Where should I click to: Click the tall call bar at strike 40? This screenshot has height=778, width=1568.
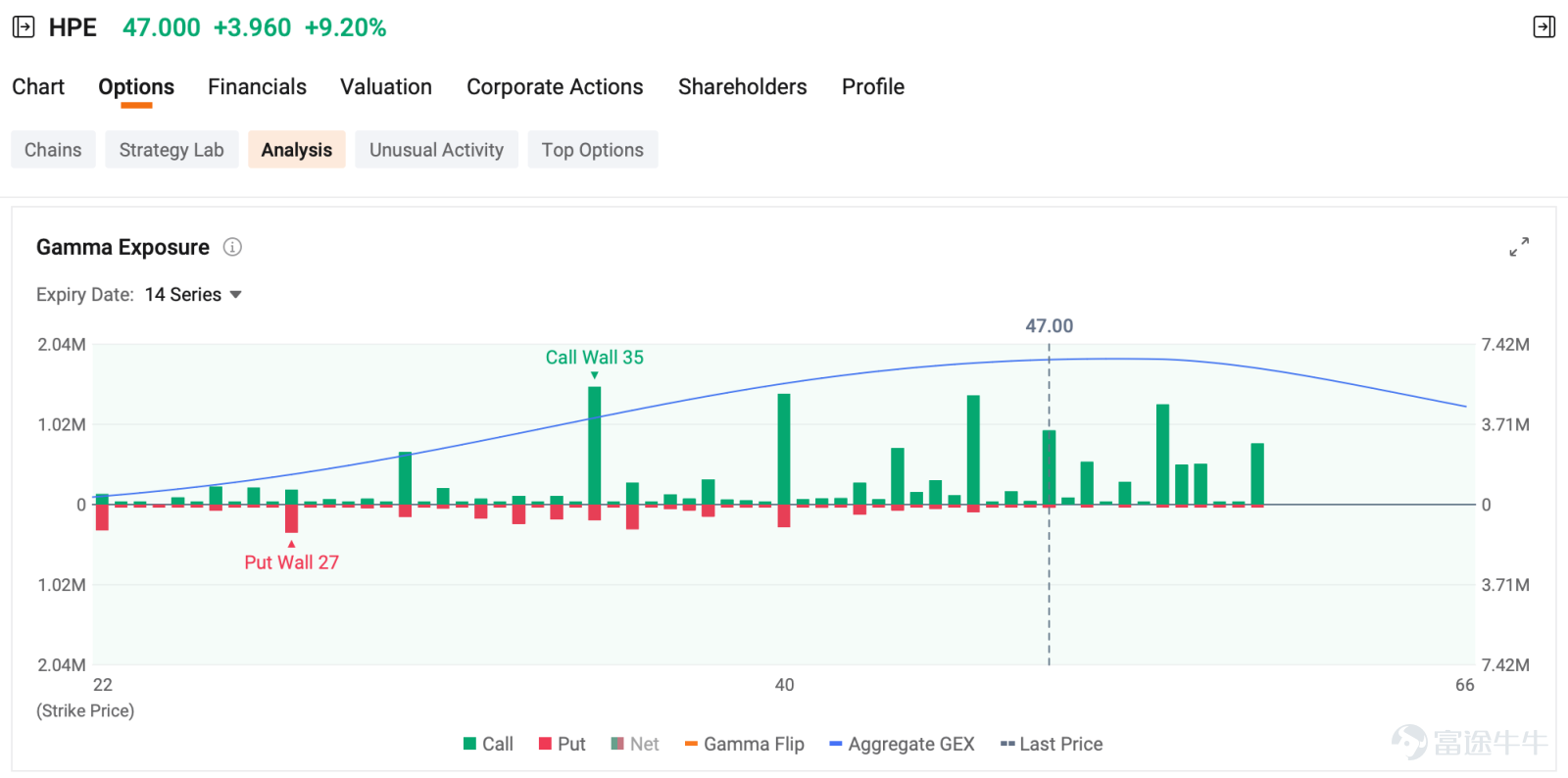(x=784, y=449)
